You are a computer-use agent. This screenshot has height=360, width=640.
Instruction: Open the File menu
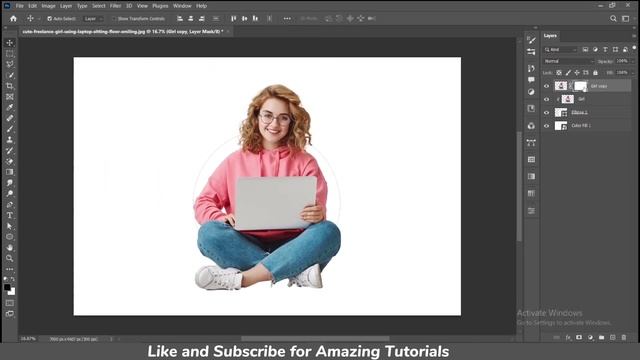click(20, 6)
